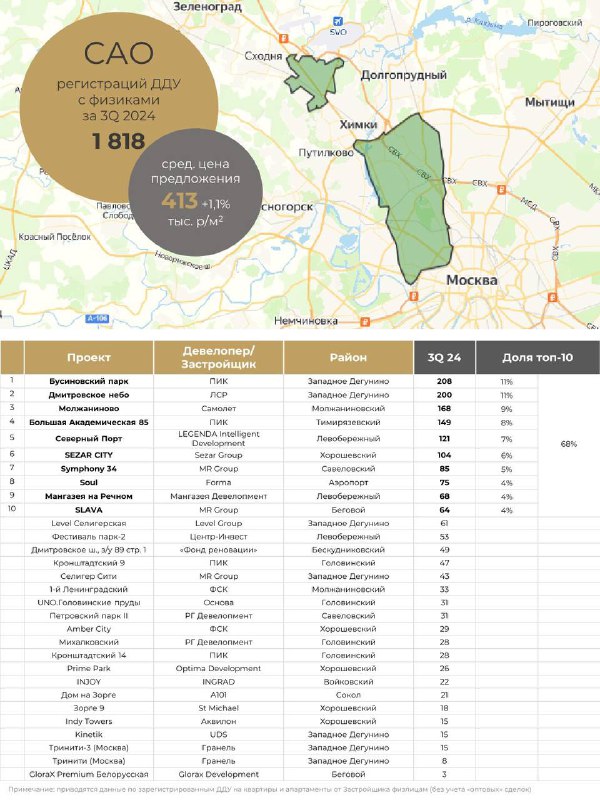This screenshot has width=600, height=800.
Task: Click the 'Prime Park' project cell
Action: [89, 668]
